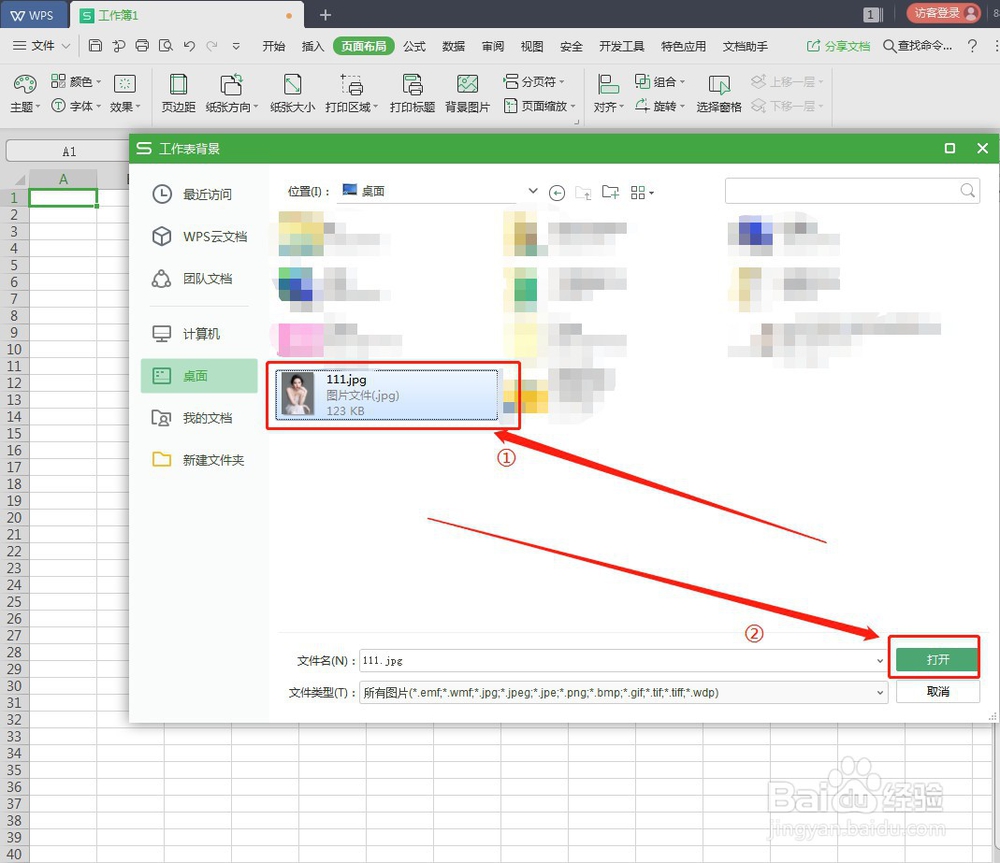Click the Share Document (分享文档) button

(x=839, y=46)
